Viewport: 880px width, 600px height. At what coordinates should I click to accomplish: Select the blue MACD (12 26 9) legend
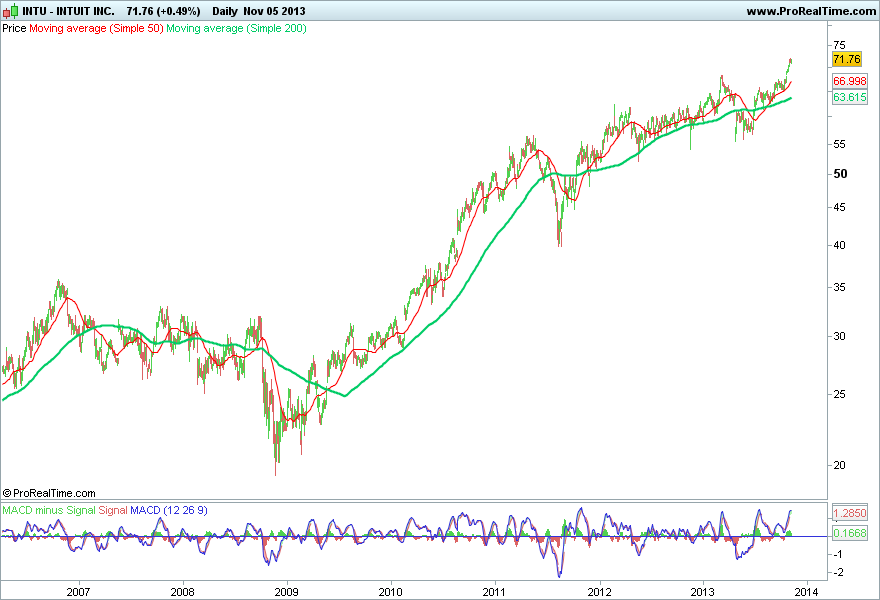pyautogui.click(x=169, y=510)
